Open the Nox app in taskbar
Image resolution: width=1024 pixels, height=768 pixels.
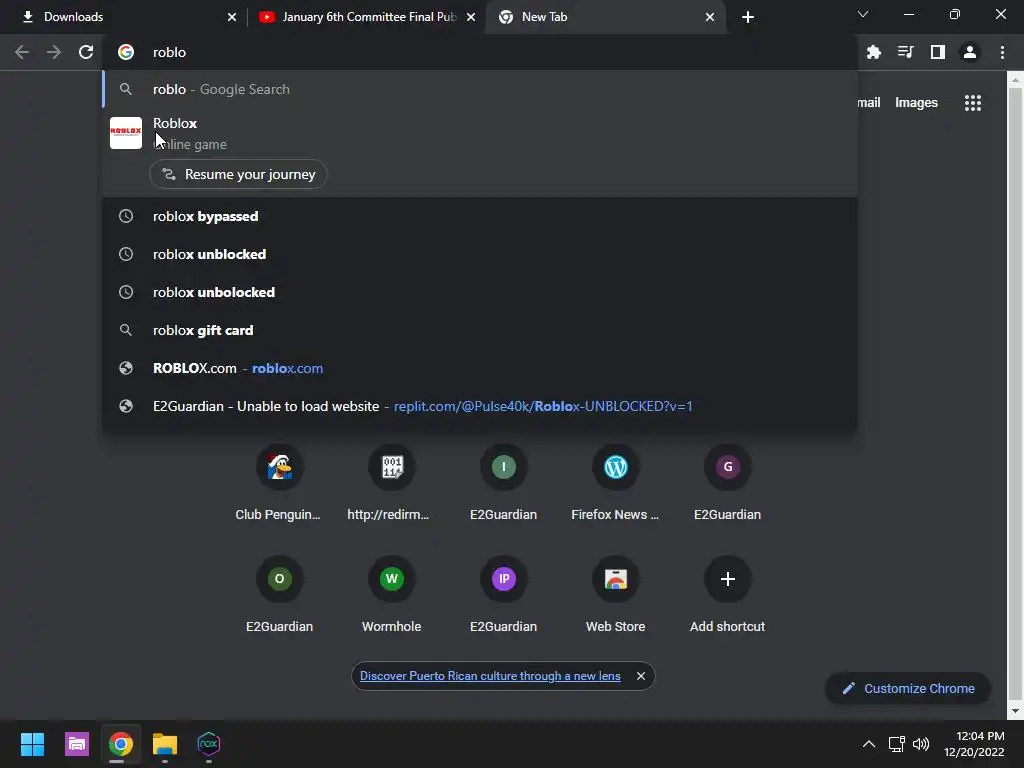[x=209, y=744]
